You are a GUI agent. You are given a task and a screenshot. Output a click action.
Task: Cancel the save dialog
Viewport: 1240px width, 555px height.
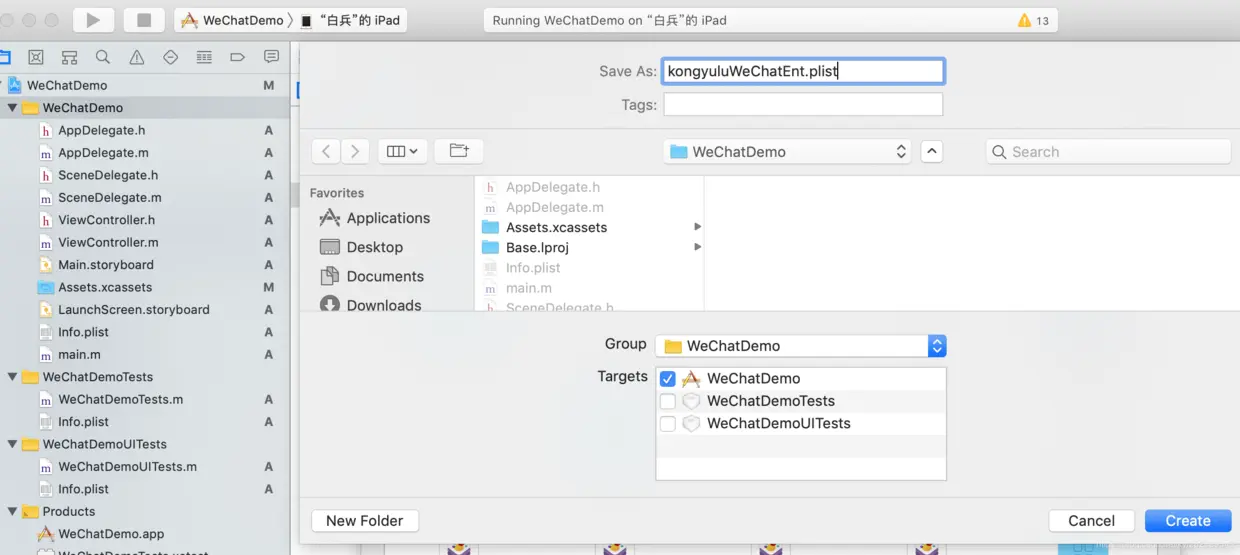1091,520
